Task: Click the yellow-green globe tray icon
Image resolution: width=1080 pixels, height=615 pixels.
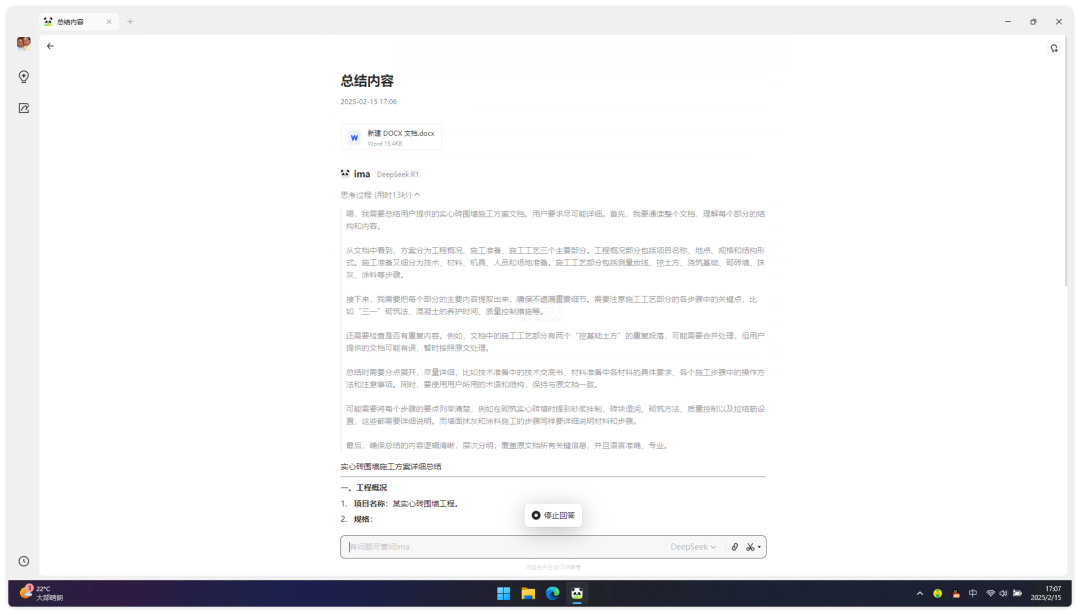Action: click(x=937, y=594)
